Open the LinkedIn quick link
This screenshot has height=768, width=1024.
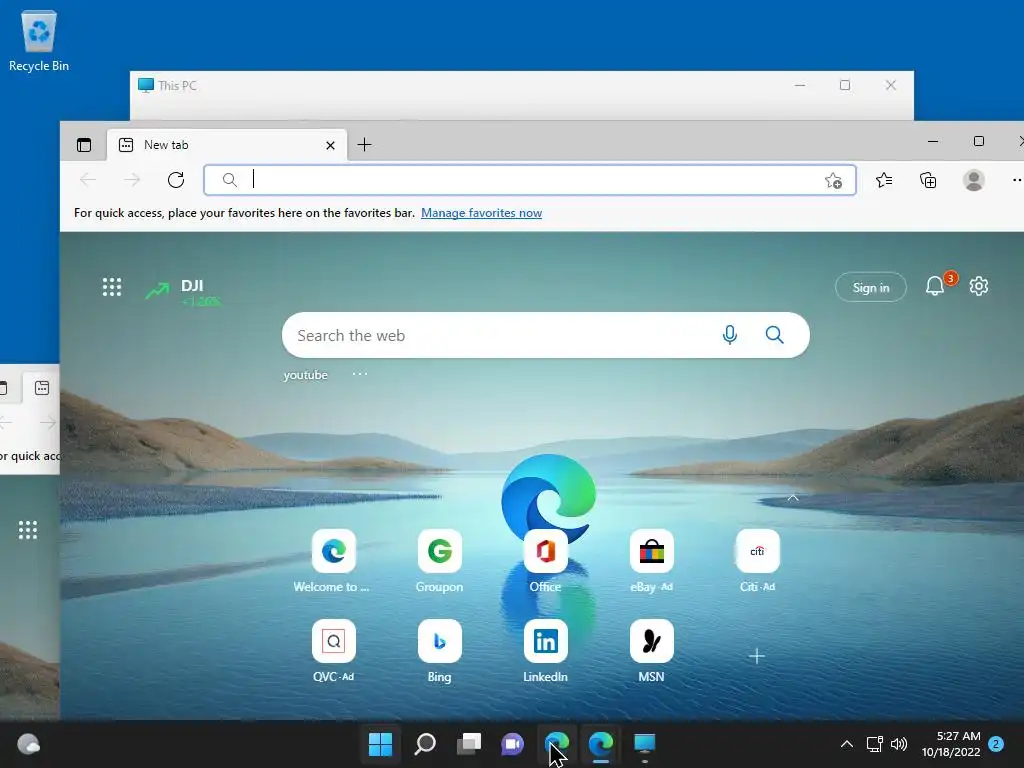point(545,651)
